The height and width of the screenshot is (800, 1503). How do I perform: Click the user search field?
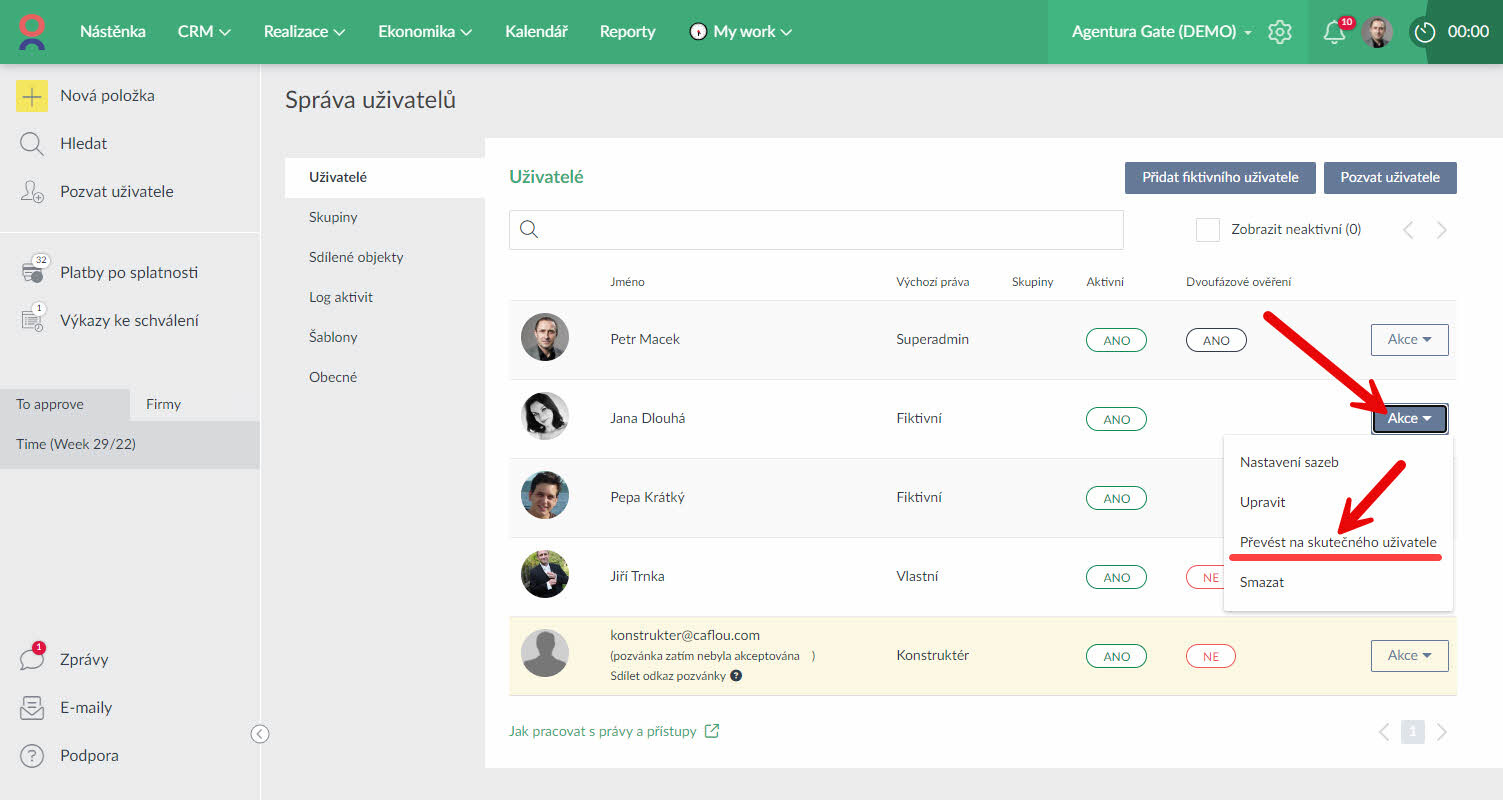point(816,230)
